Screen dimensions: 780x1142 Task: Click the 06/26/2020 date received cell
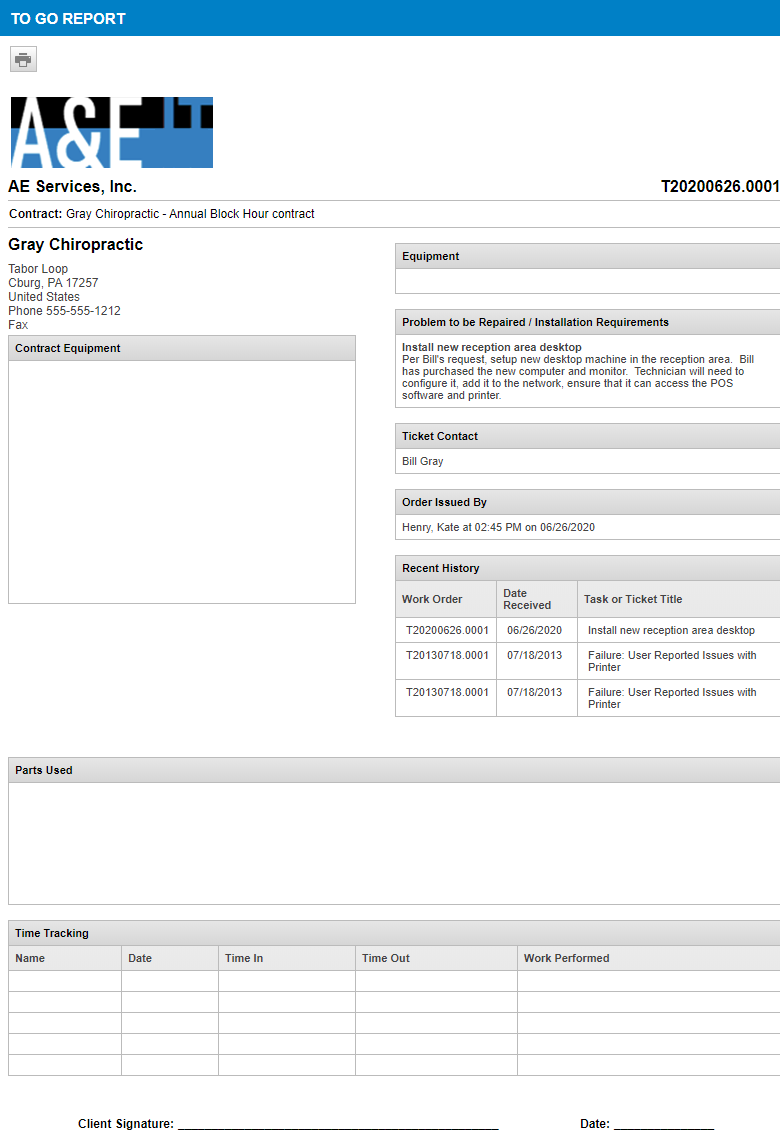point(535,630)
